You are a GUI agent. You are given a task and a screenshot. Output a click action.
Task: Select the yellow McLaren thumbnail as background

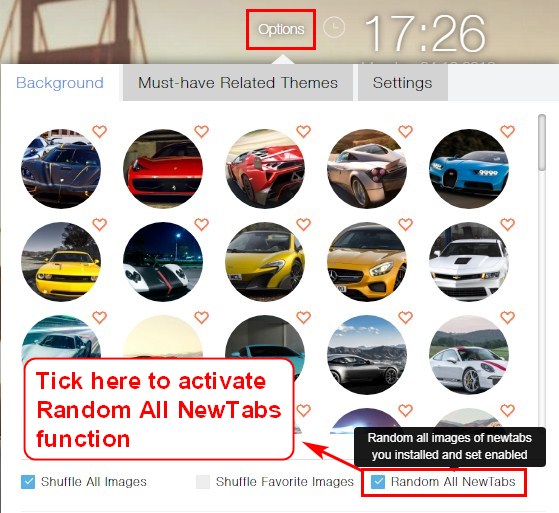coord(265,262)
